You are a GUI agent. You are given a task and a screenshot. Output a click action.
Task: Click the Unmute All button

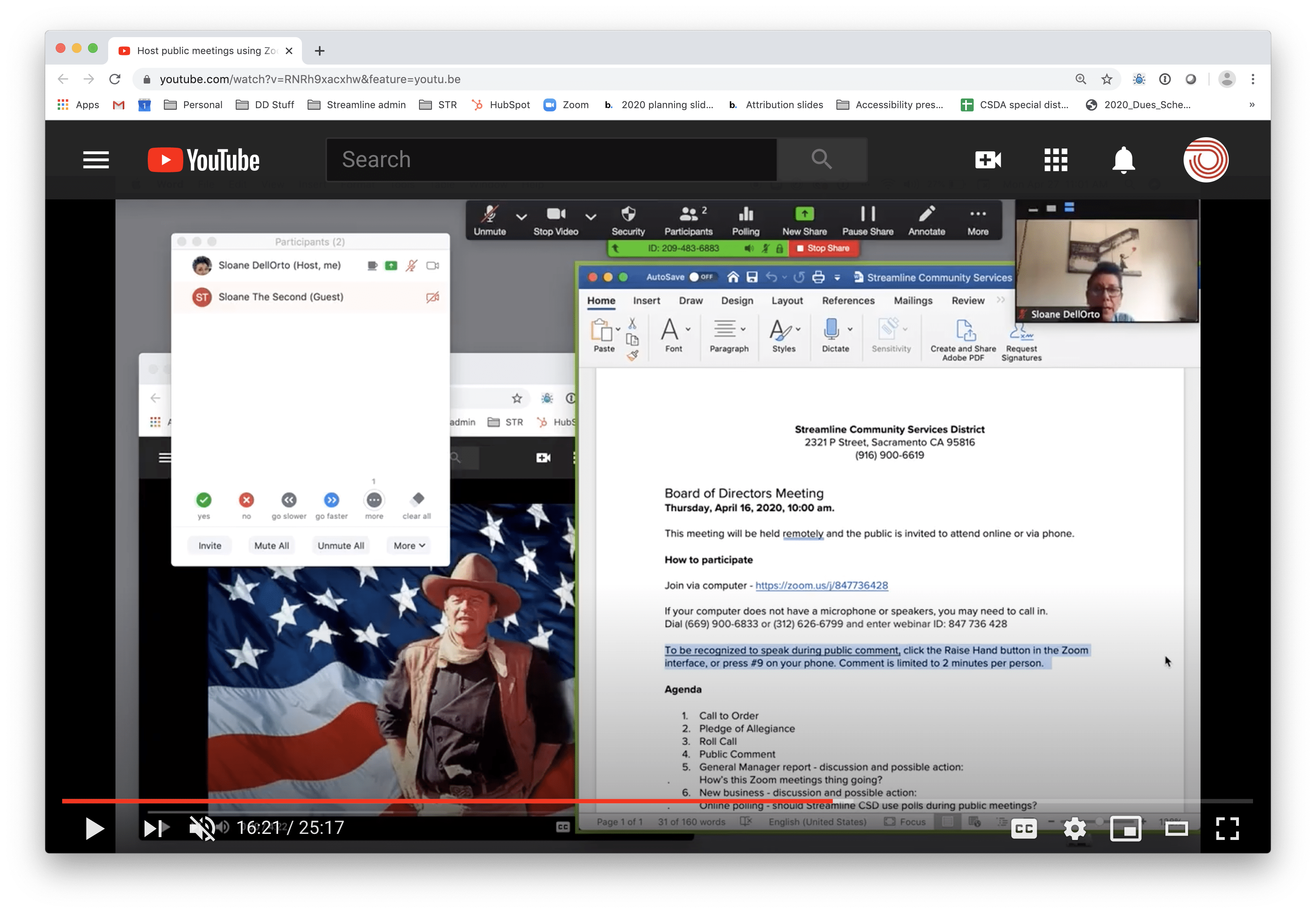point(340,546)
